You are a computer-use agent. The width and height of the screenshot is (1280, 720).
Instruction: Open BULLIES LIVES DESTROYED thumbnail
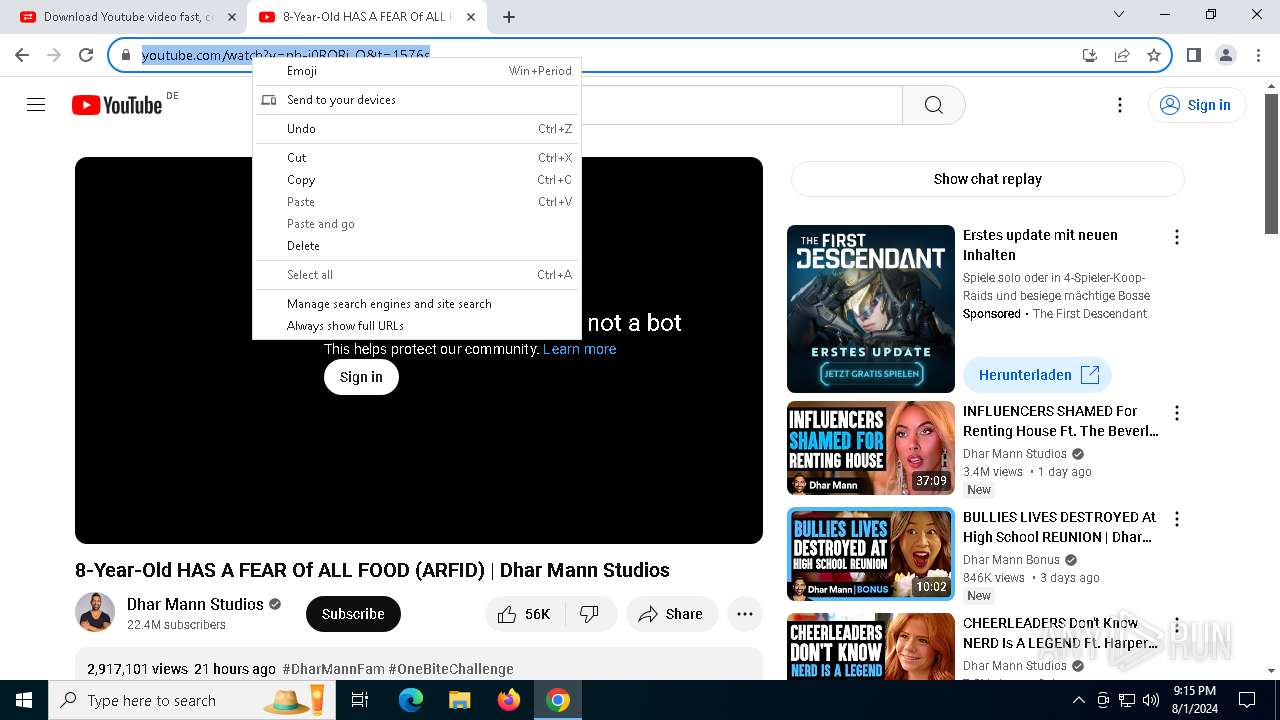(871, 554)
